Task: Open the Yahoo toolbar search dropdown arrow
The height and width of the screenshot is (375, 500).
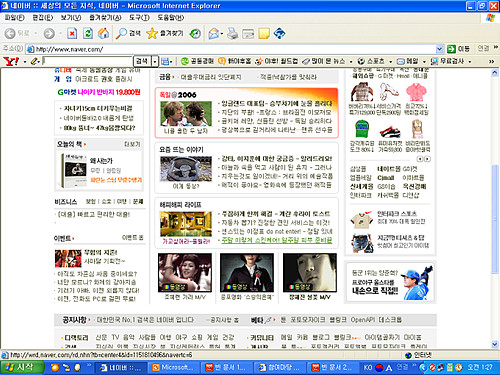Action: [155, 61]
